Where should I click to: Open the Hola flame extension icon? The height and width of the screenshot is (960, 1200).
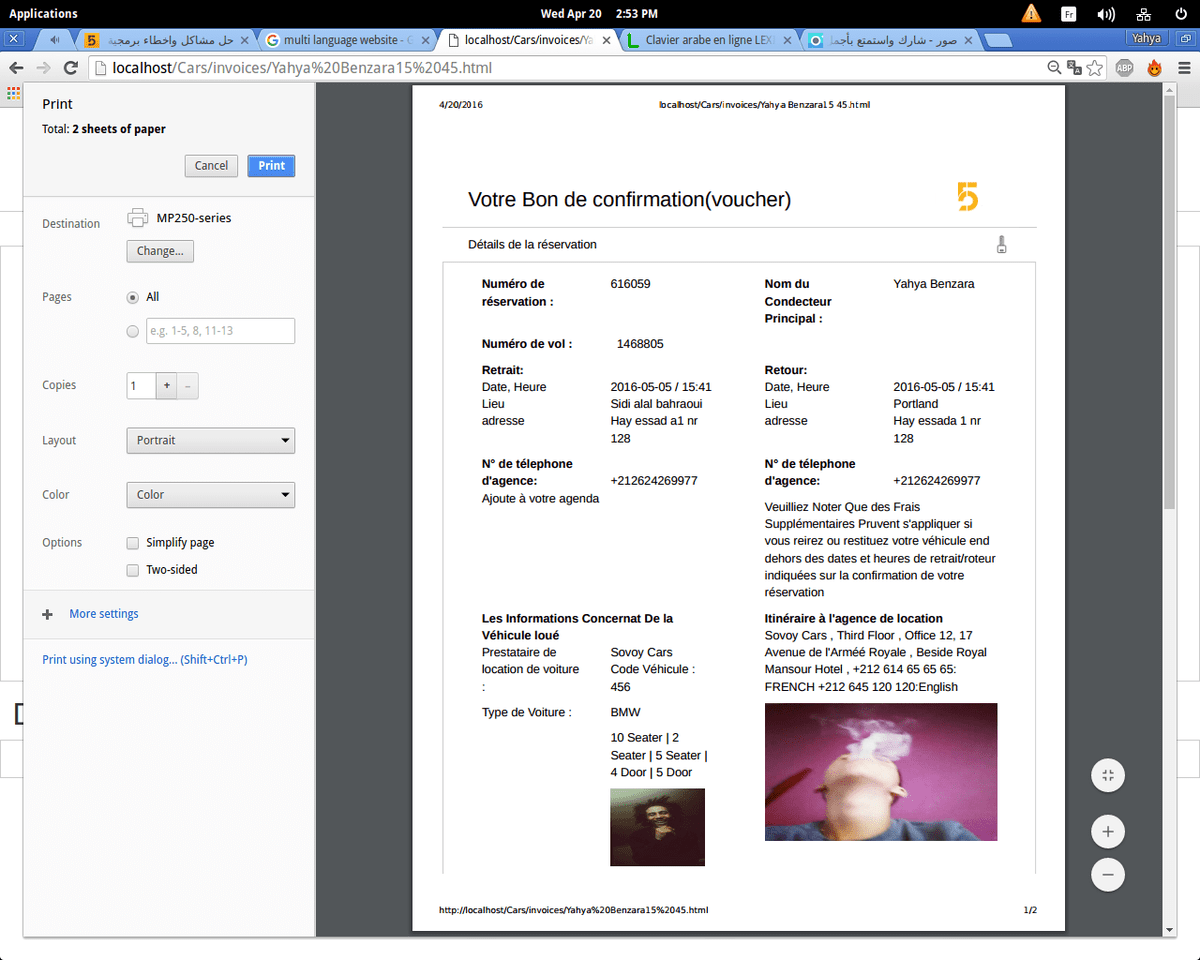pyautogui.click(x=1154, y=67)
